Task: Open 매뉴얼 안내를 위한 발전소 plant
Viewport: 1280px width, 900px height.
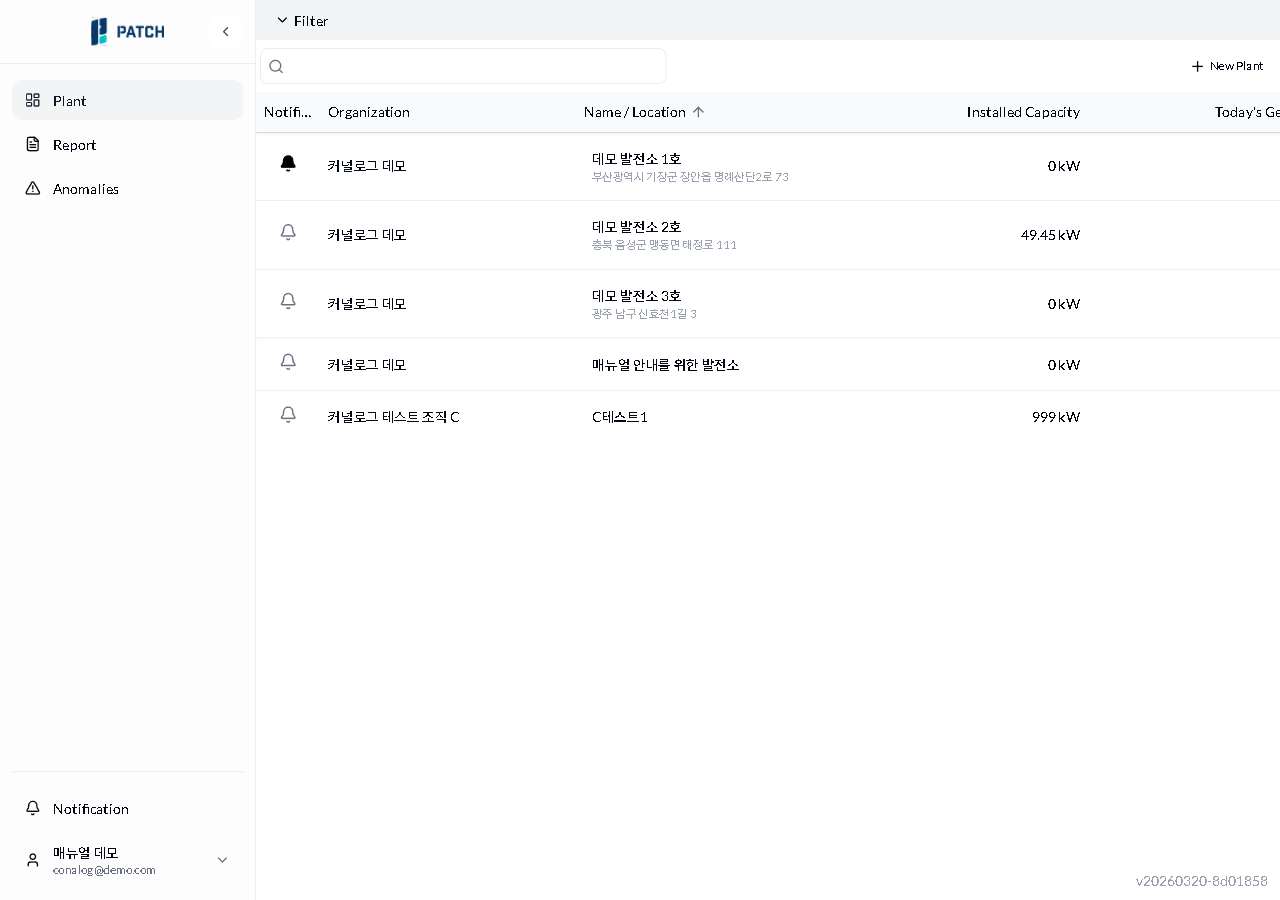Action: (665, 365)
